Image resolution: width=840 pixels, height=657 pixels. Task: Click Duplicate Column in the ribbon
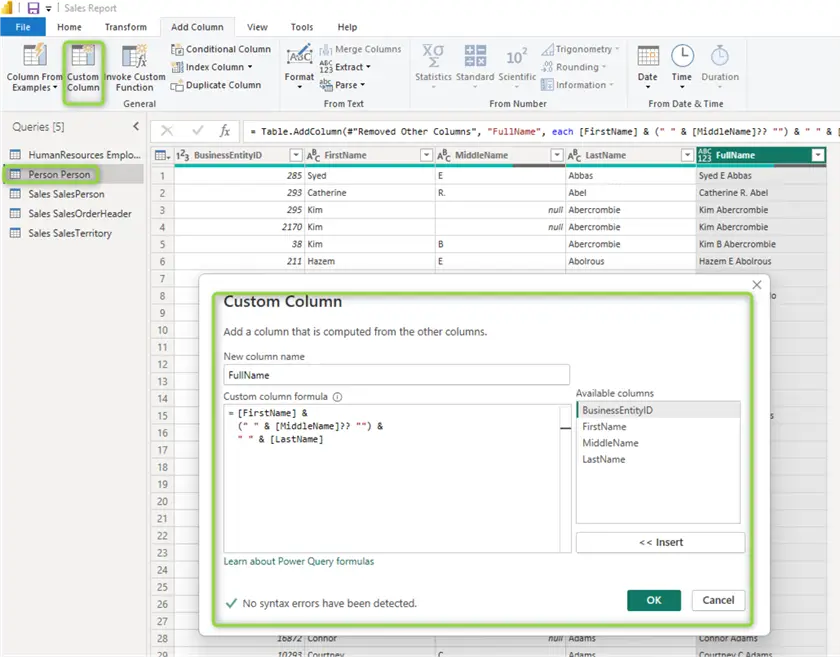point(216,85)
